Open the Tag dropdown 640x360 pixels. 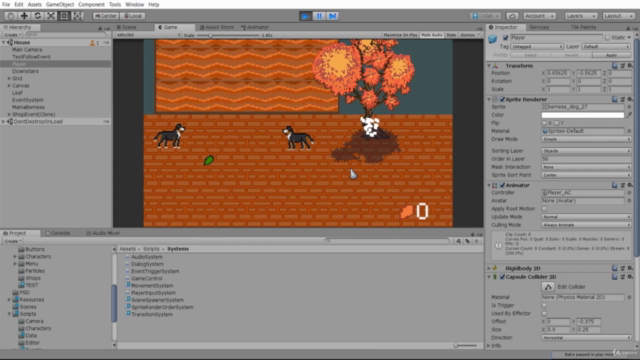(x=537, y=47)
